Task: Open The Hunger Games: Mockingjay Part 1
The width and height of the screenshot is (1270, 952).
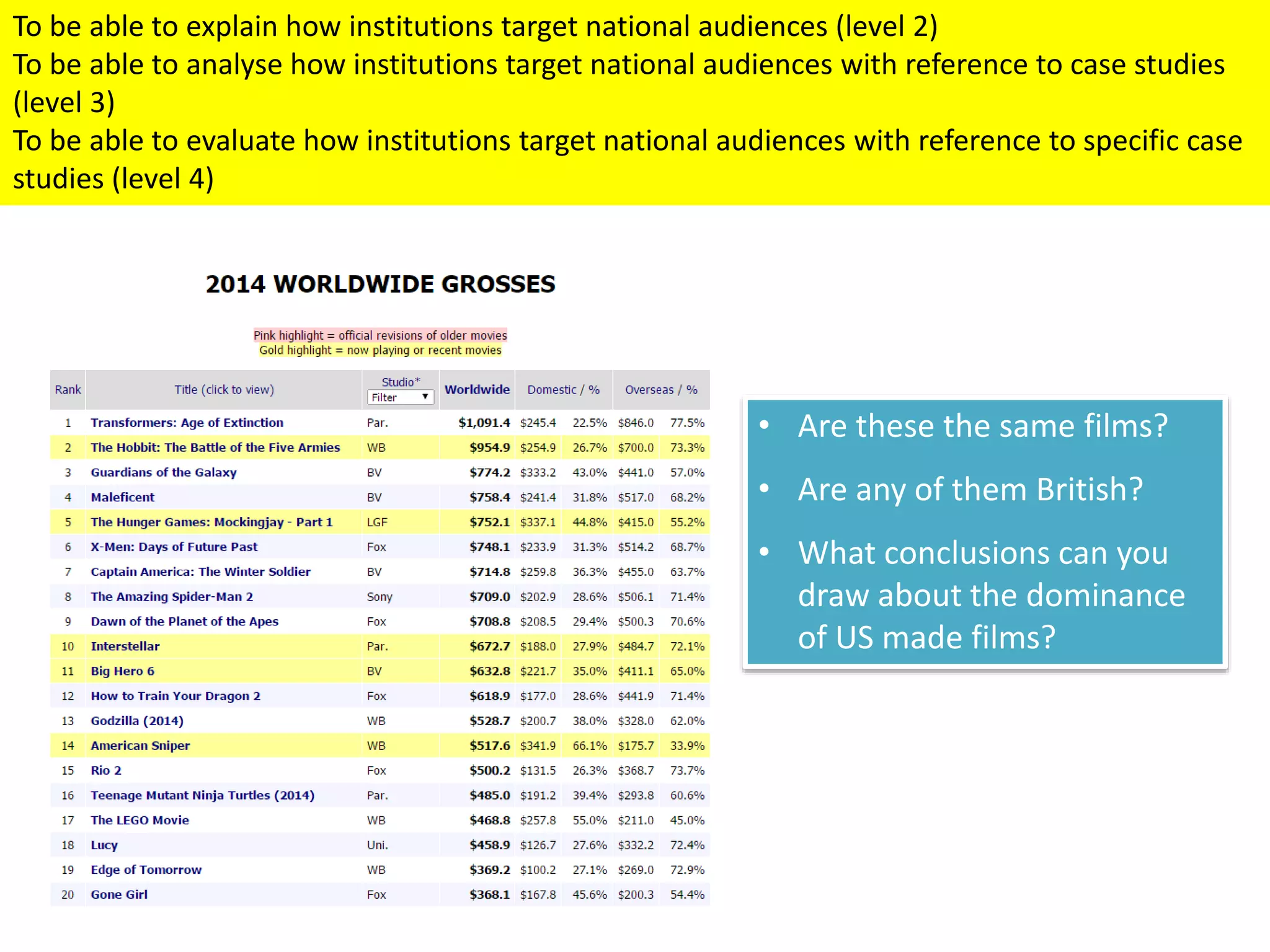Action: pyautogui.click(x=211, y=522)
